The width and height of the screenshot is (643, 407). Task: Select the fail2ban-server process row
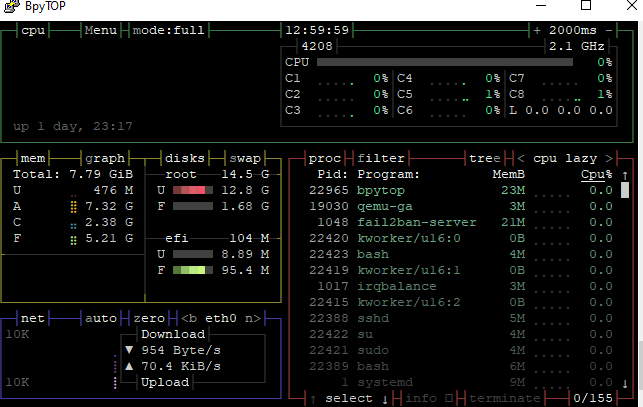[x=461, y=222]
